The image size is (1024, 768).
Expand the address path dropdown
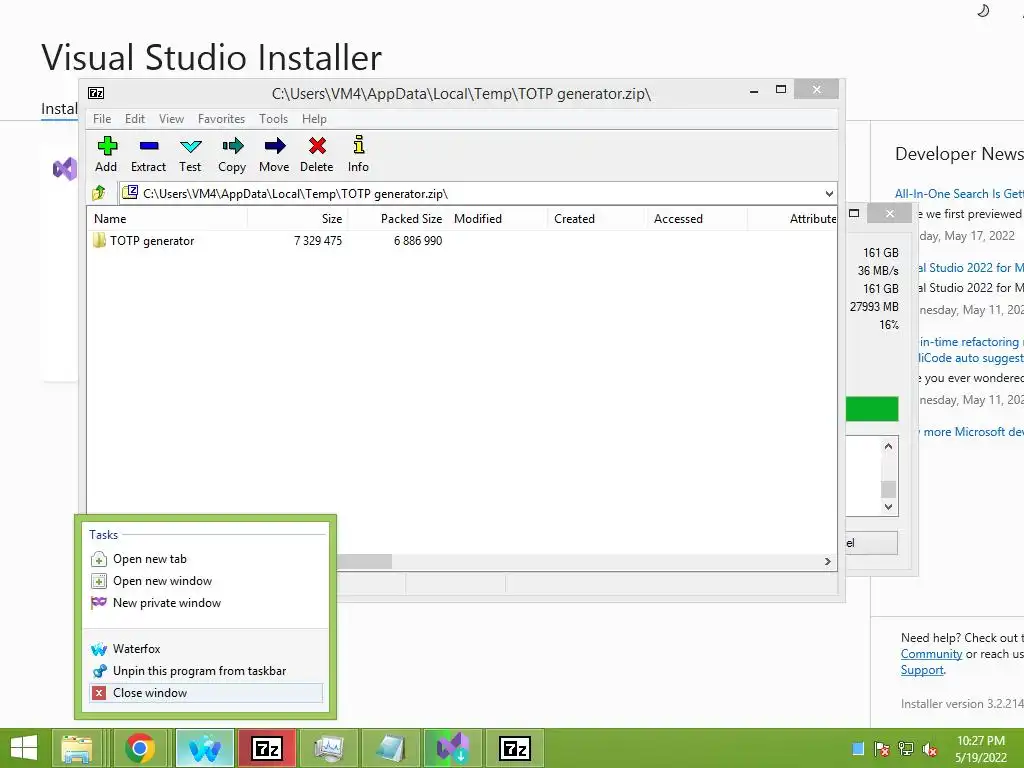pyautogui.click(x=829, y=193)
